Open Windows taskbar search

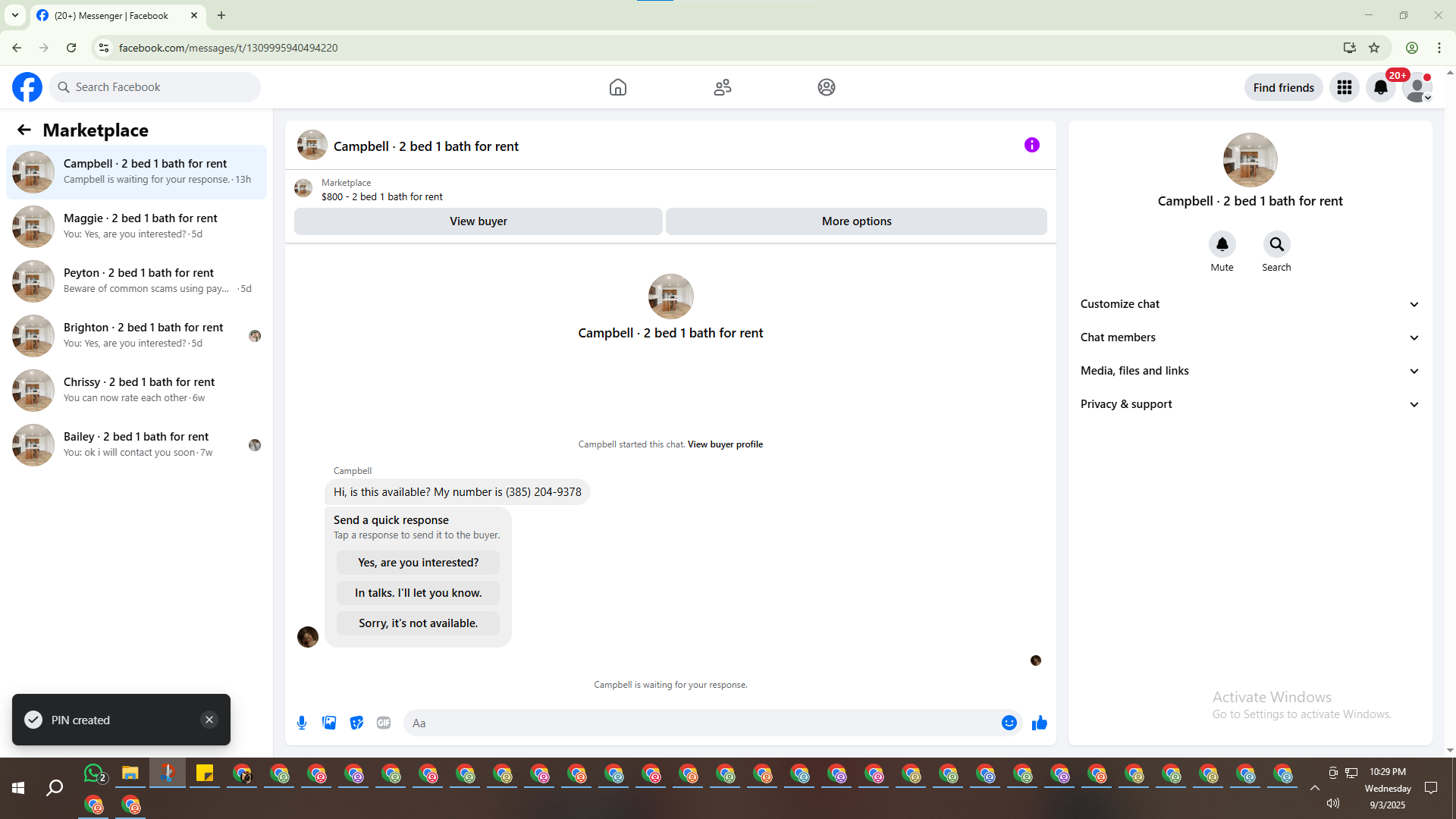coord(55,789)
